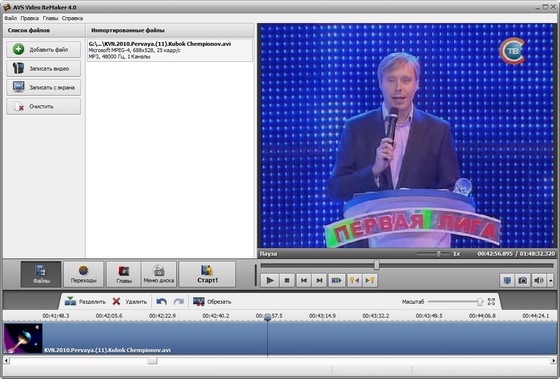Viewport: 560px width, 379px height.
Task: Switch to the Переходы tab
Action: click(x=84, y=274)
